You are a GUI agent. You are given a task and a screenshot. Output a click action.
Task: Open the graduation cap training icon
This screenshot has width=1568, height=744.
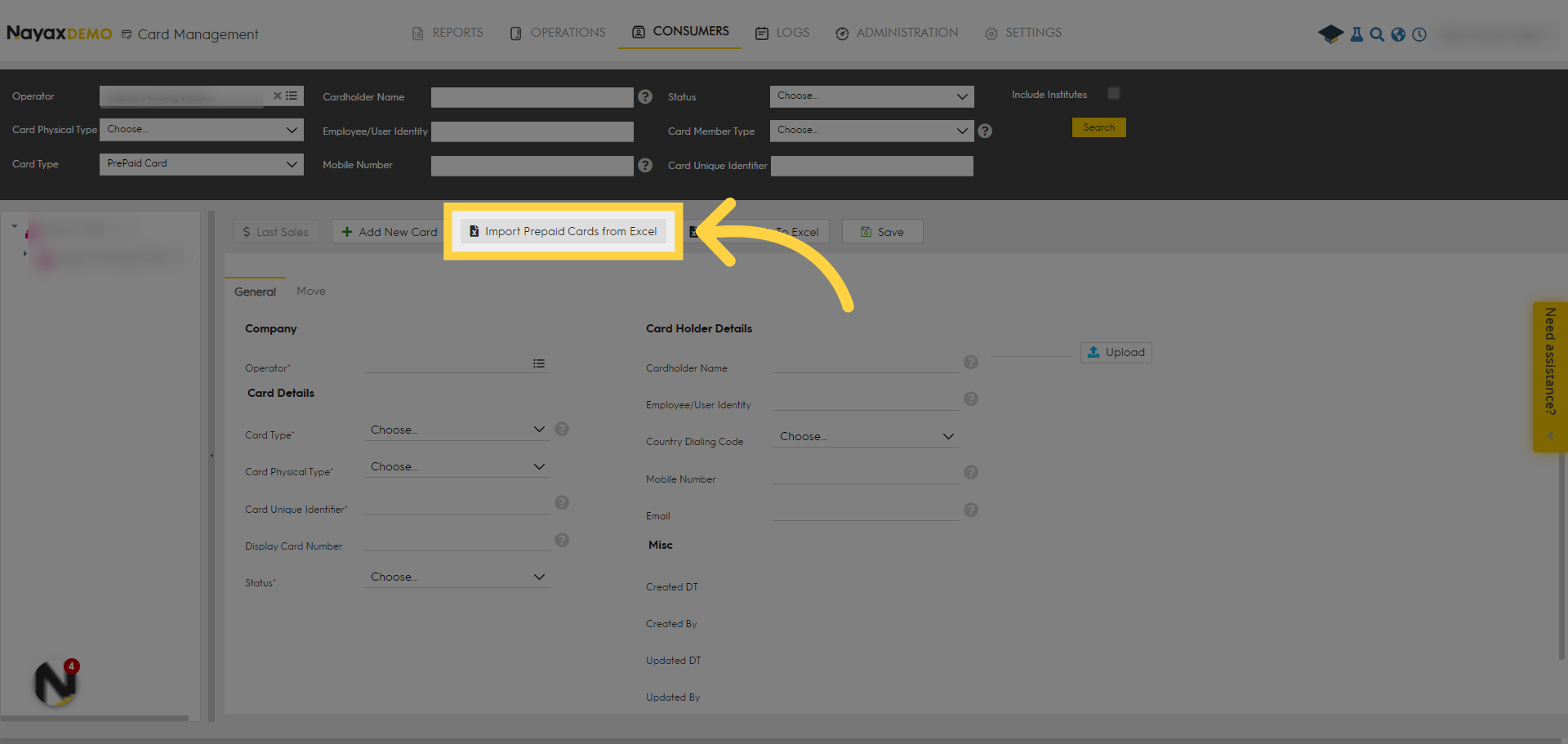[x=1330, y=33]
